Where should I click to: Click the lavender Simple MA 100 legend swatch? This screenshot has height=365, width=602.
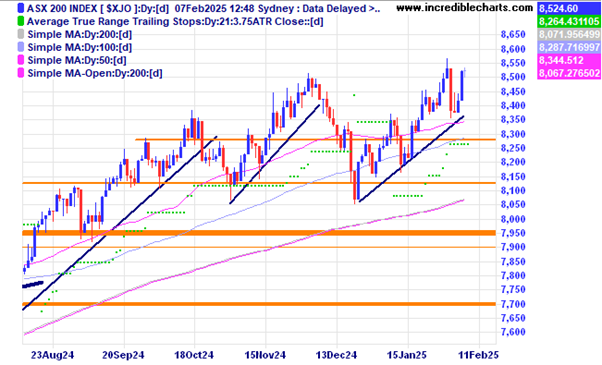point(21,47)
